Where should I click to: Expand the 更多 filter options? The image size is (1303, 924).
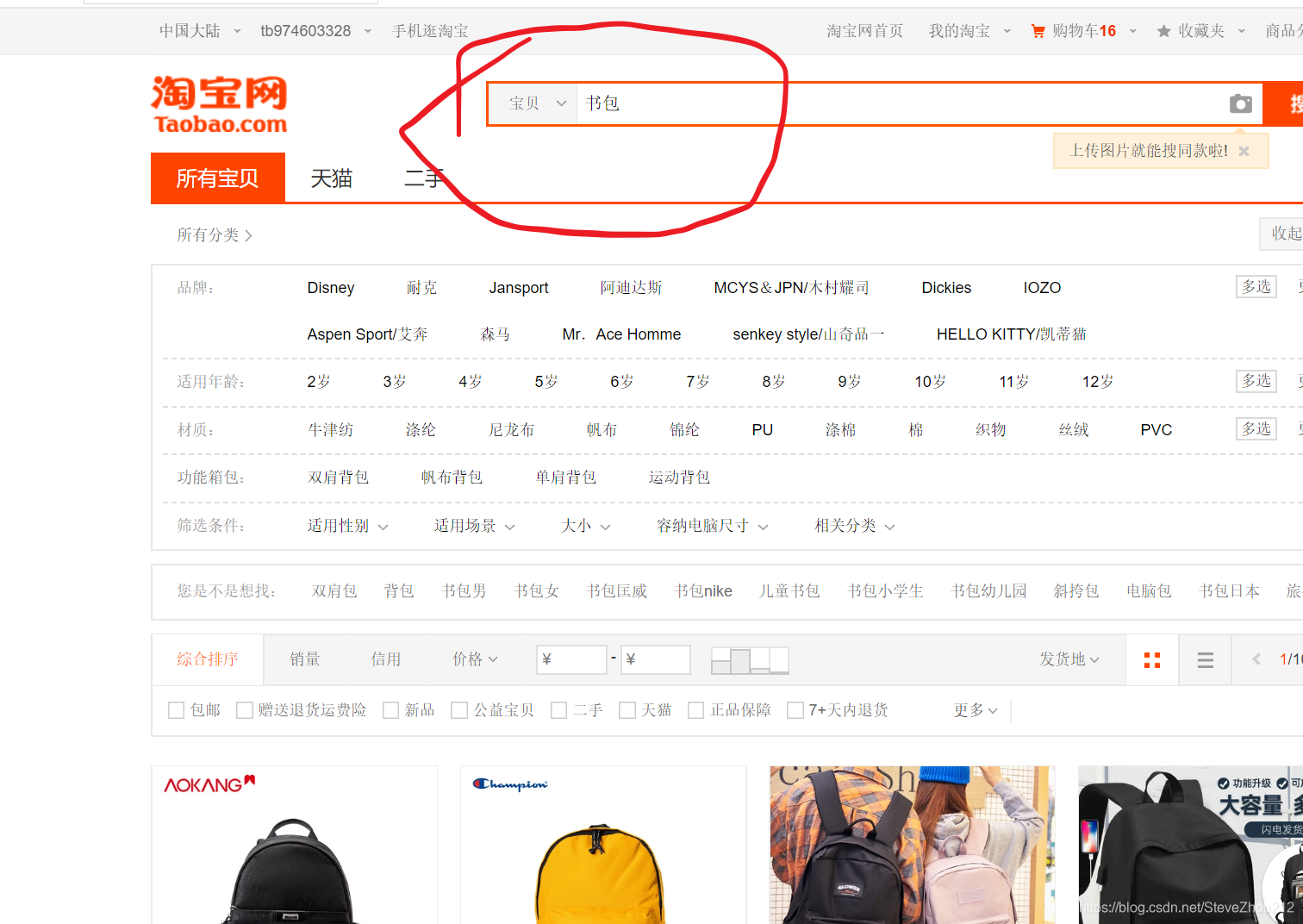976,710
